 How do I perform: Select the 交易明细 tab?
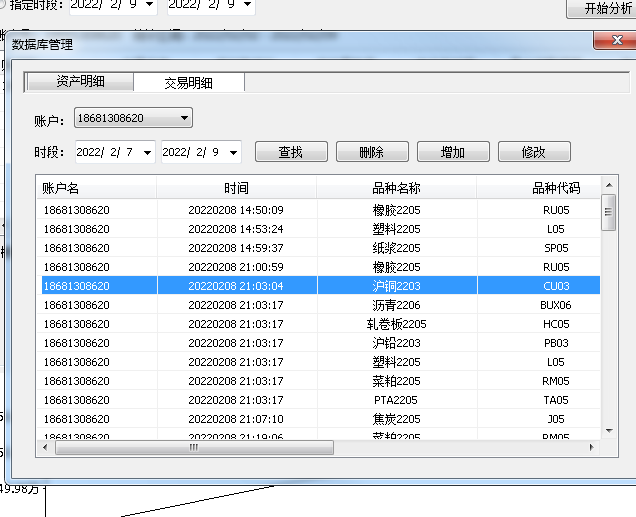click(189, 83)
